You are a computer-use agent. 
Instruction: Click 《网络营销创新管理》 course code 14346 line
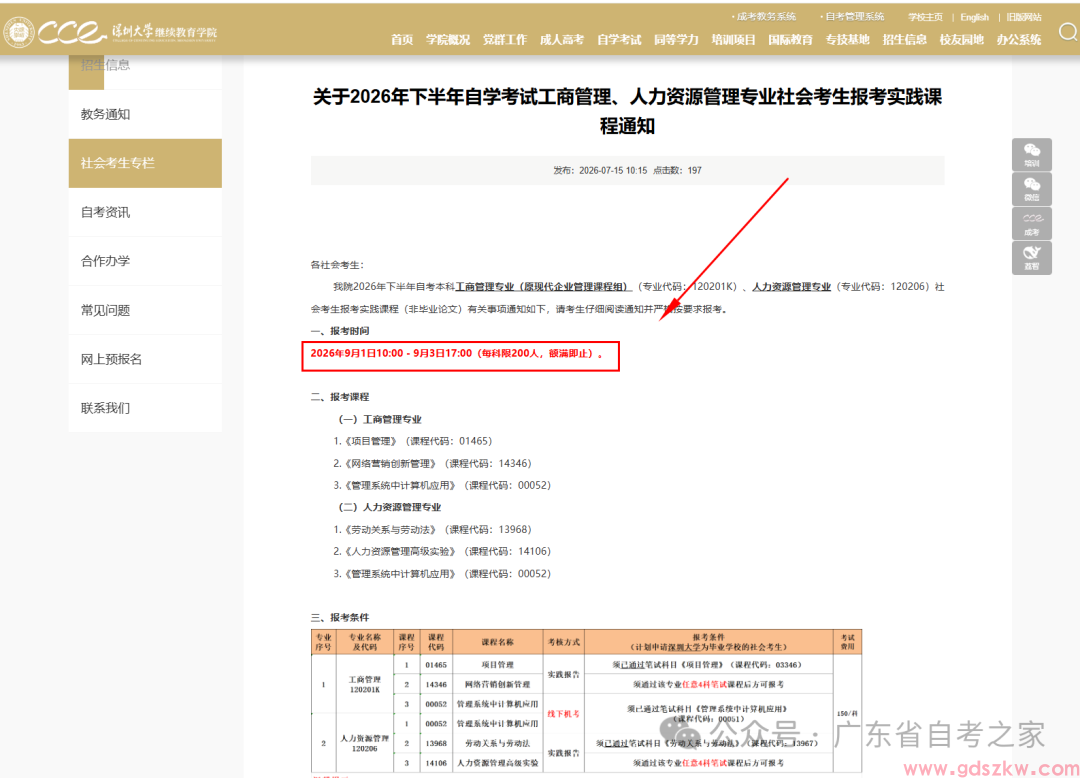433,463
